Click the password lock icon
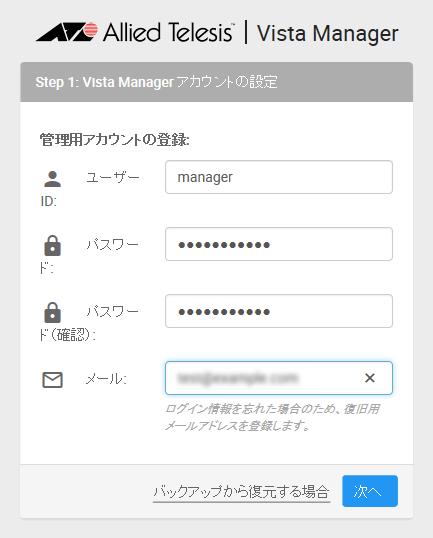The width and height of the screenshot is (433, 538). (x=52, y=246)
